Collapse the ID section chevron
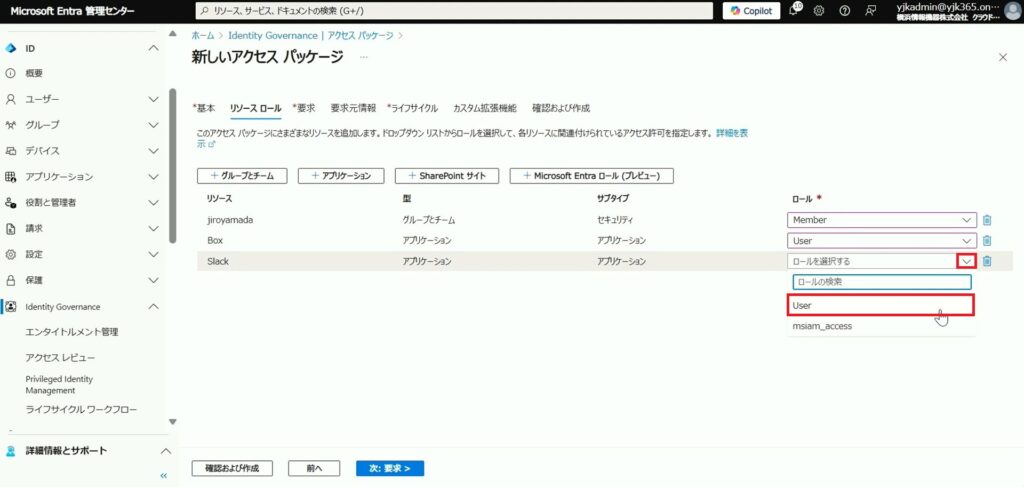This screenshot has height=487, width=1024. click(153, 48)
